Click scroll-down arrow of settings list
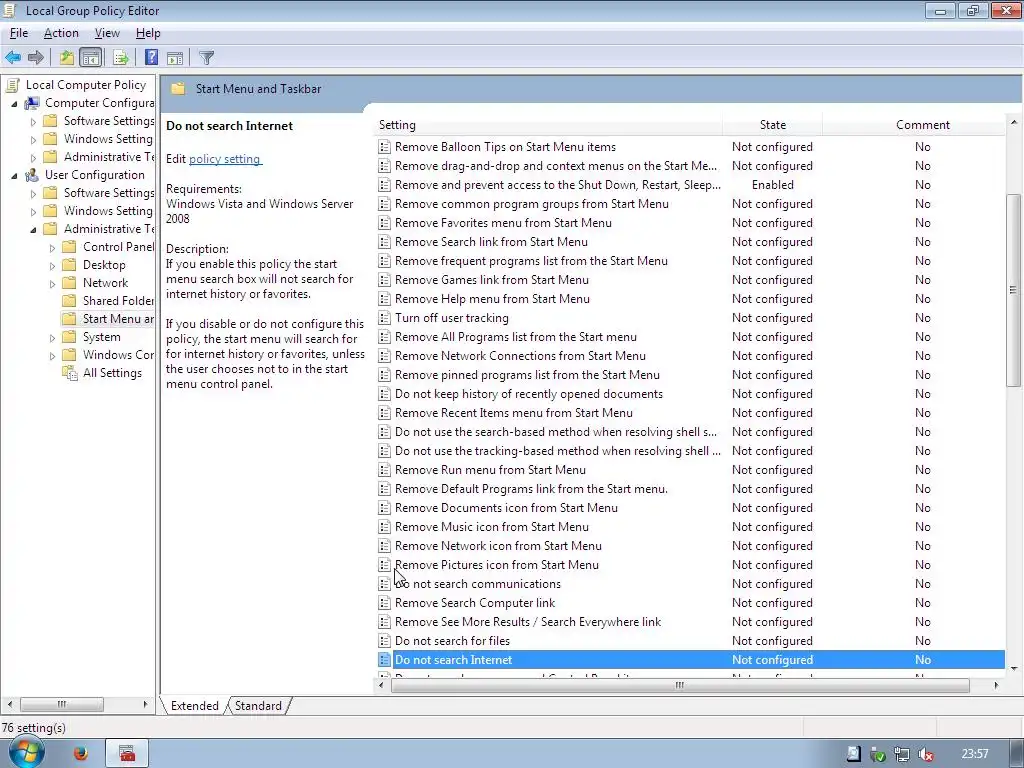This screenshot has width=1024, height=768. coord(1014,669)
